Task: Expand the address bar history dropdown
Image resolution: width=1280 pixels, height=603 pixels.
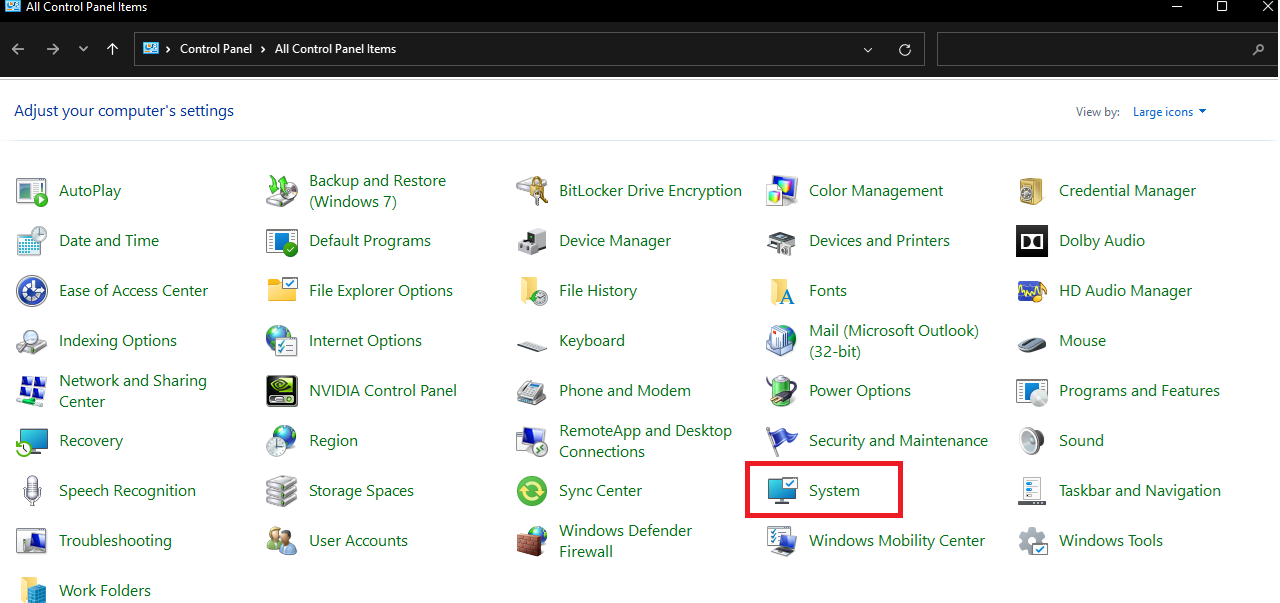Action: (867, 49)
